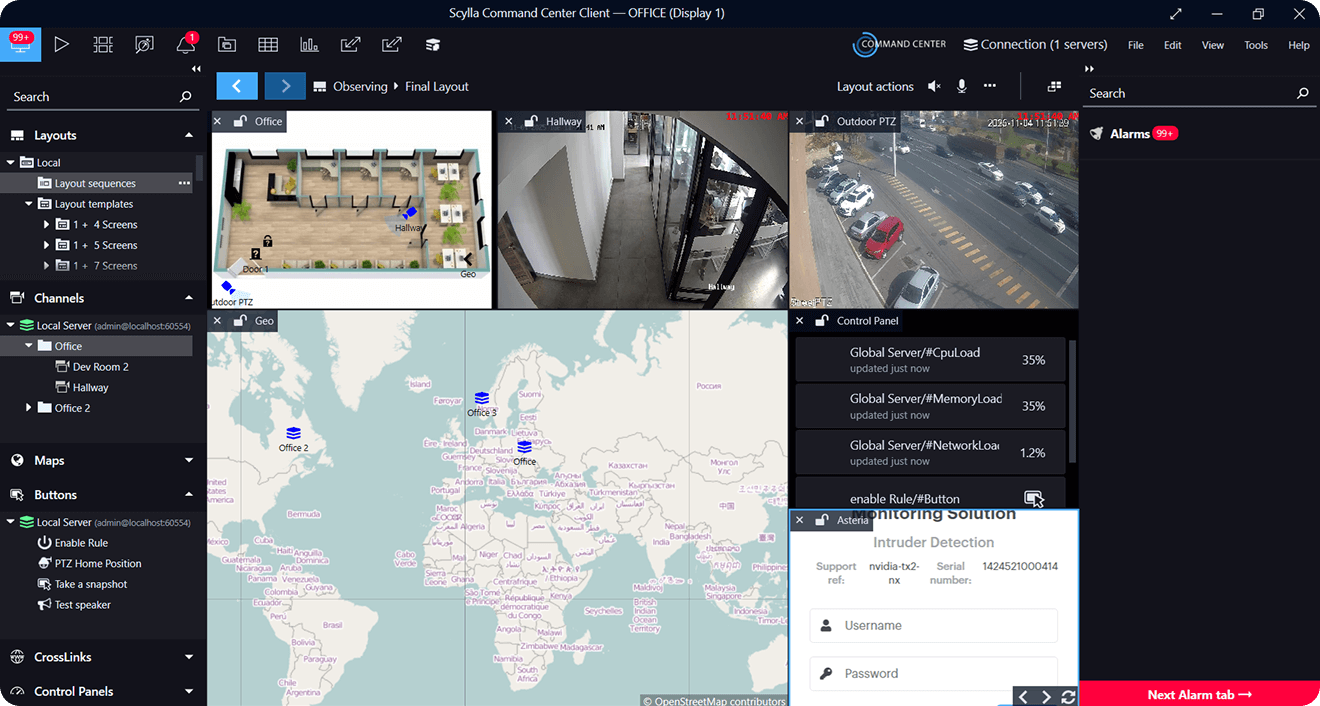1320x706 pixels.
Task: Expand the Maps section
Action: pos(189,461)
